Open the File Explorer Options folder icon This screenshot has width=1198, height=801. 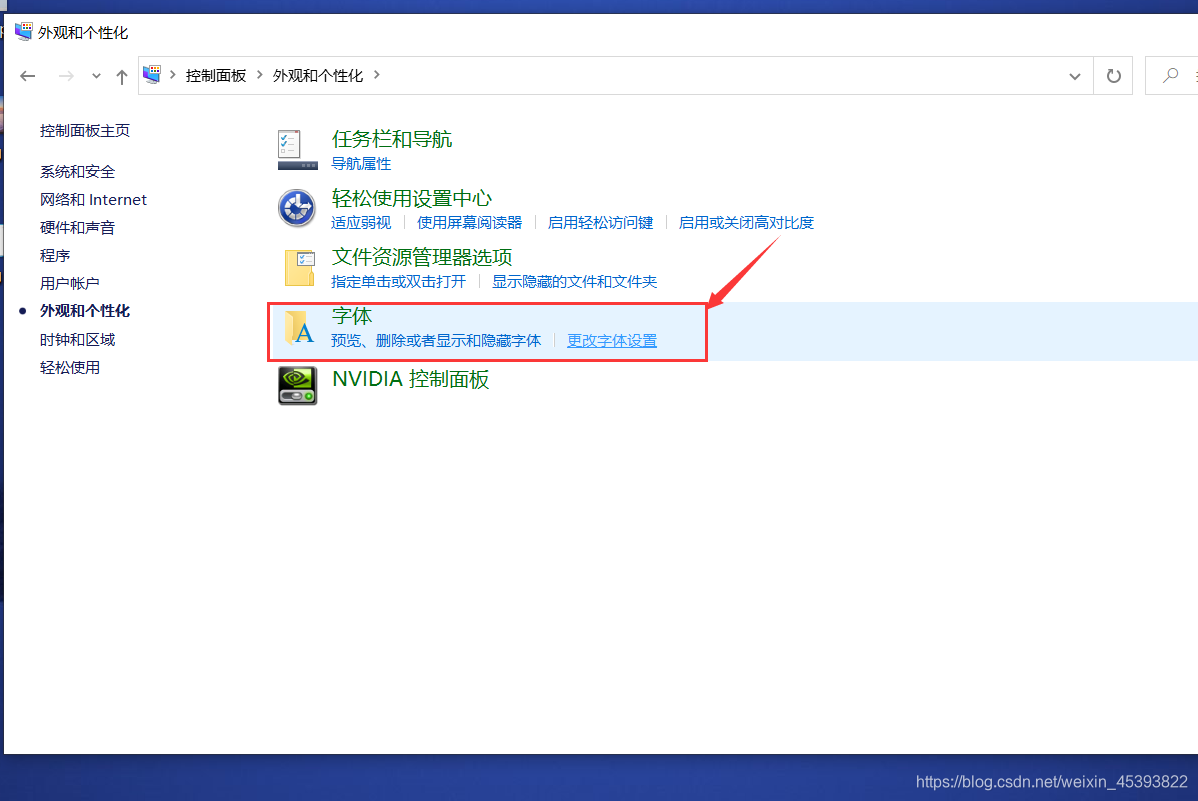click(x=300, y=268)
